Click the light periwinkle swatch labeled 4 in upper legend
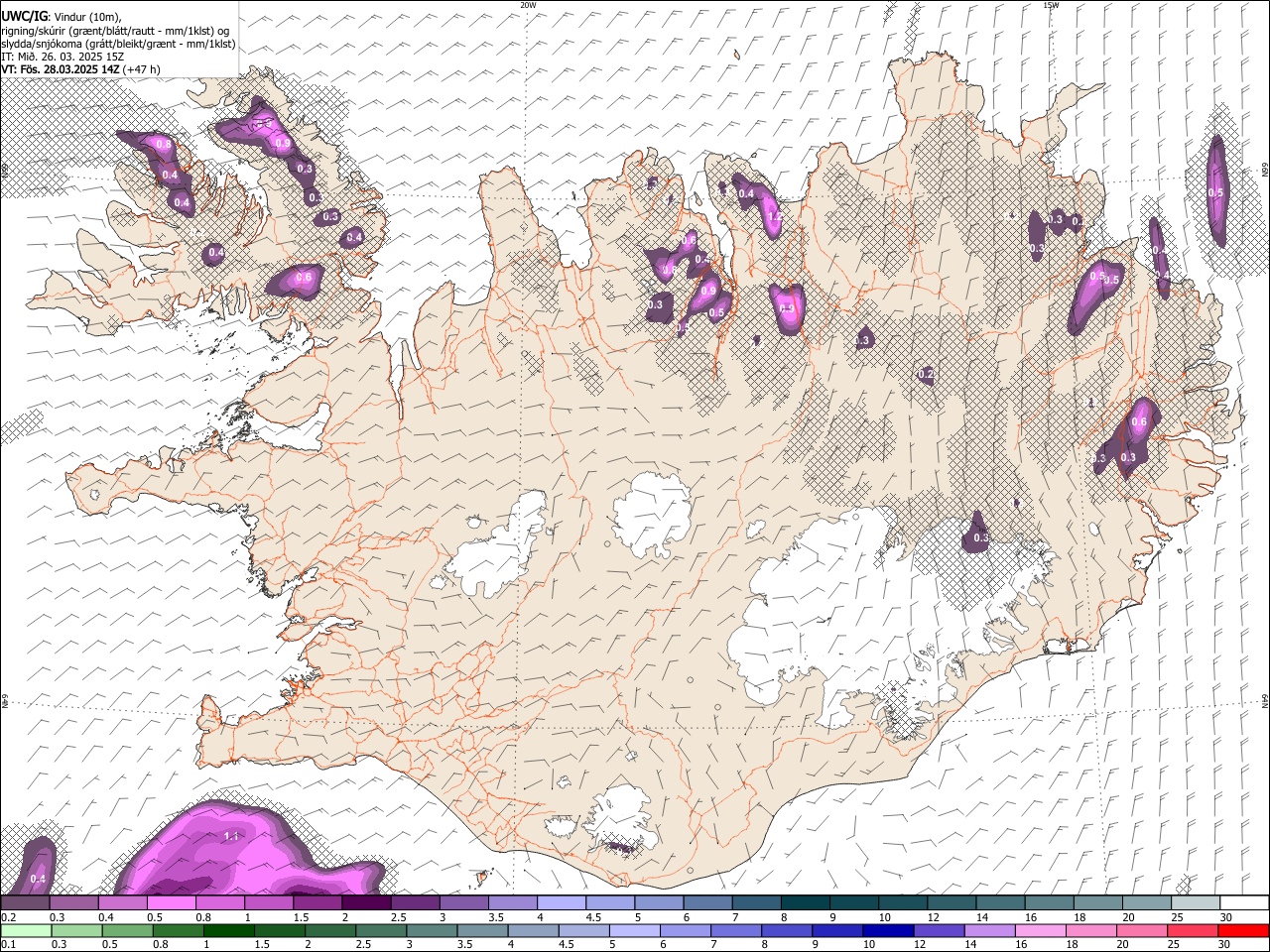The width and height of the screenshot is (1270, 952). pos(561,902)
